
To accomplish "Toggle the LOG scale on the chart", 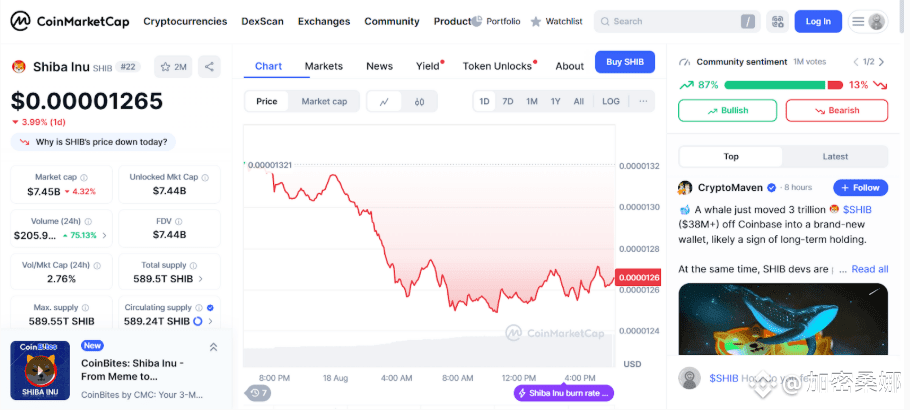I will pyautogui.click(x=611, y=101).
